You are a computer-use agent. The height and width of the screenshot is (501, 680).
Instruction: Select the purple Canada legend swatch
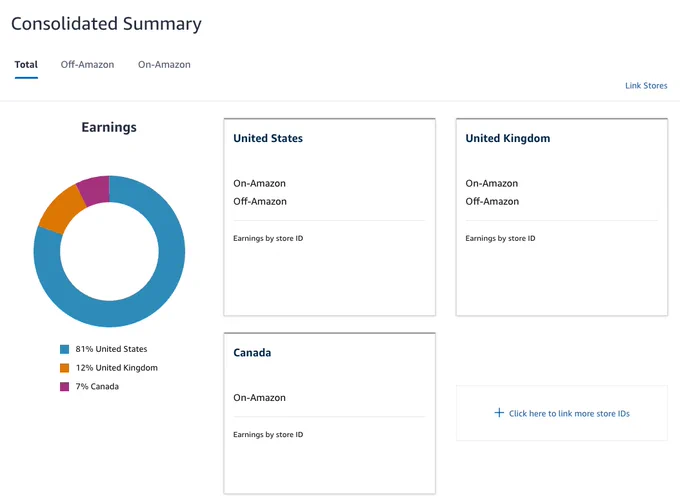tap(65, 386)
